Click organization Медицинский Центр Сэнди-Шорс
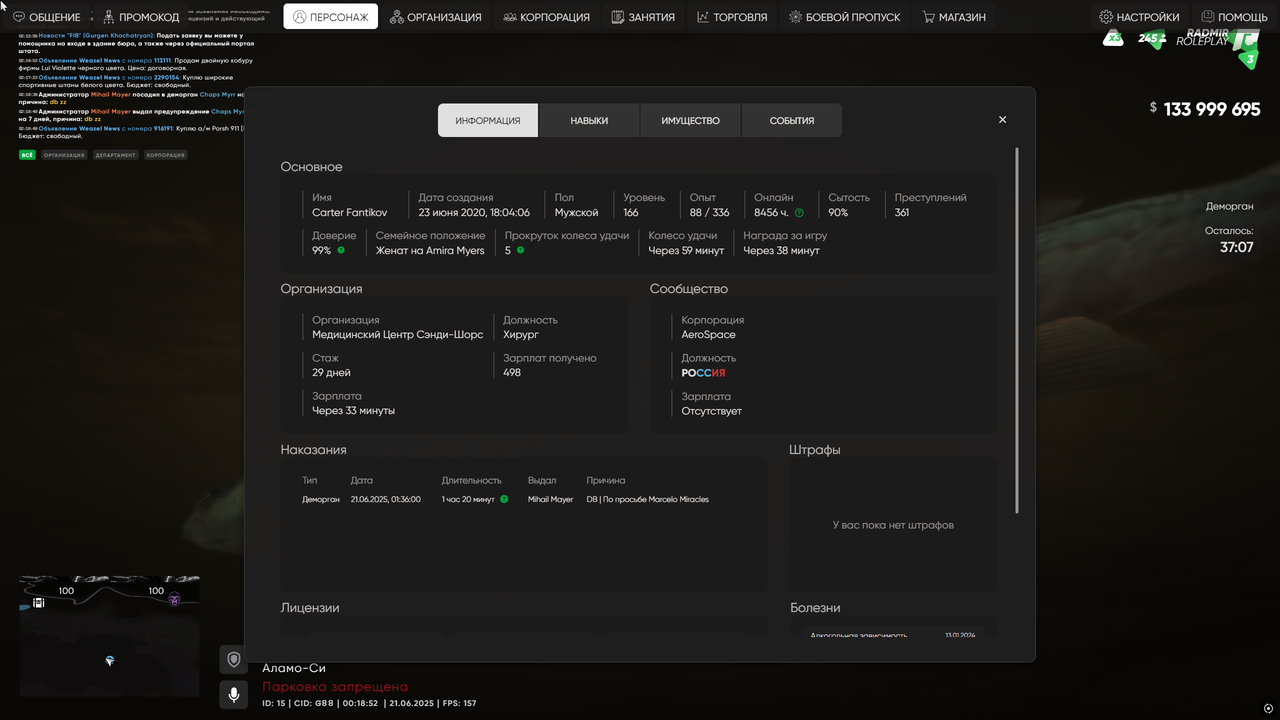Image resolution: width=1280 pixels, height=720 pixels. [397, 334]
